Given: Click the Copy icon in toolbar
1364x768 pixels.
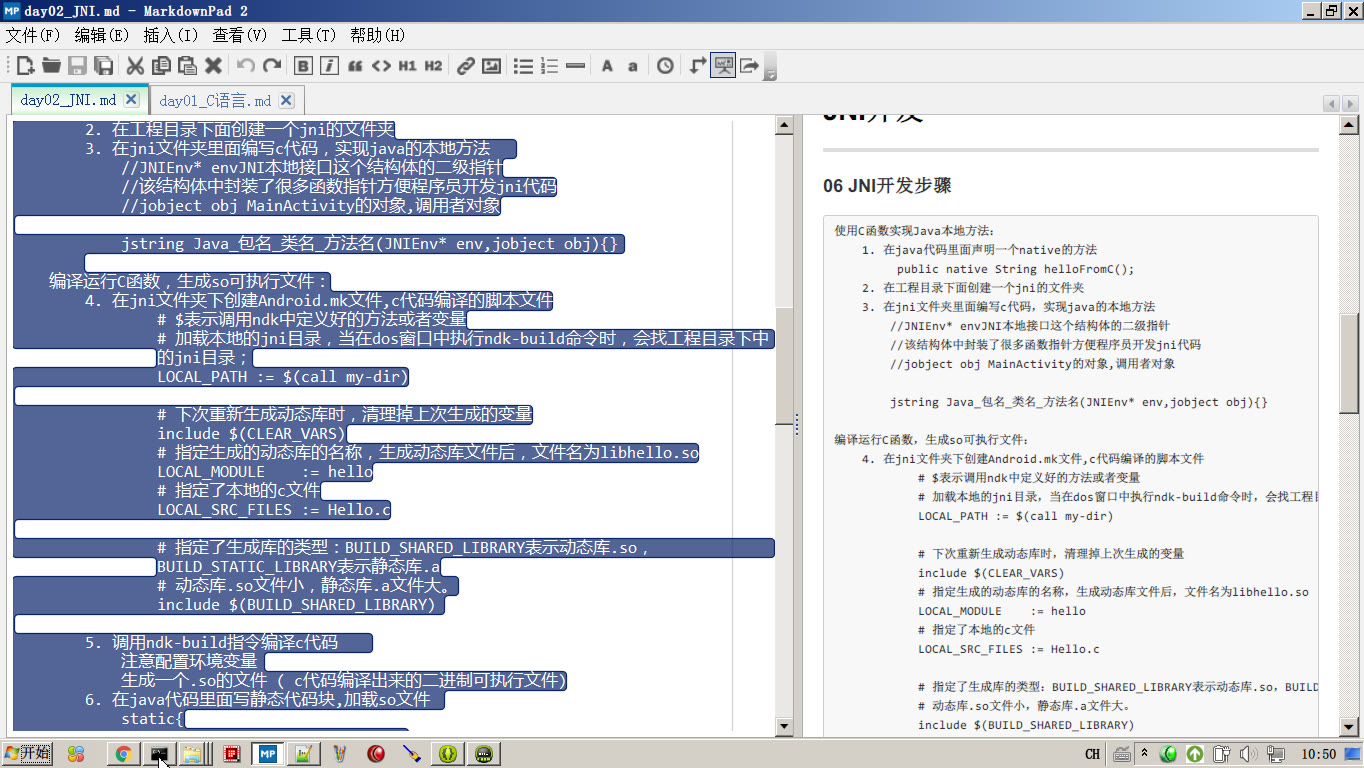Looking at the screenshot, I should (x=161, y=66).
